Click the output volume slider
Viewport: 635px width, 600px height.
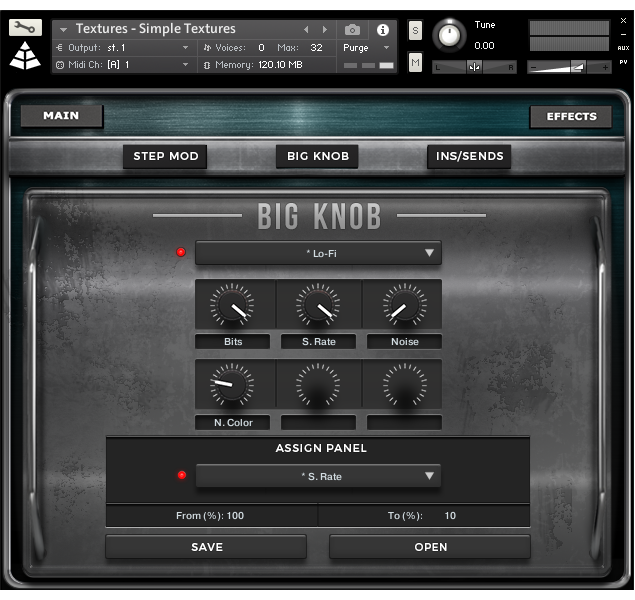570,67
